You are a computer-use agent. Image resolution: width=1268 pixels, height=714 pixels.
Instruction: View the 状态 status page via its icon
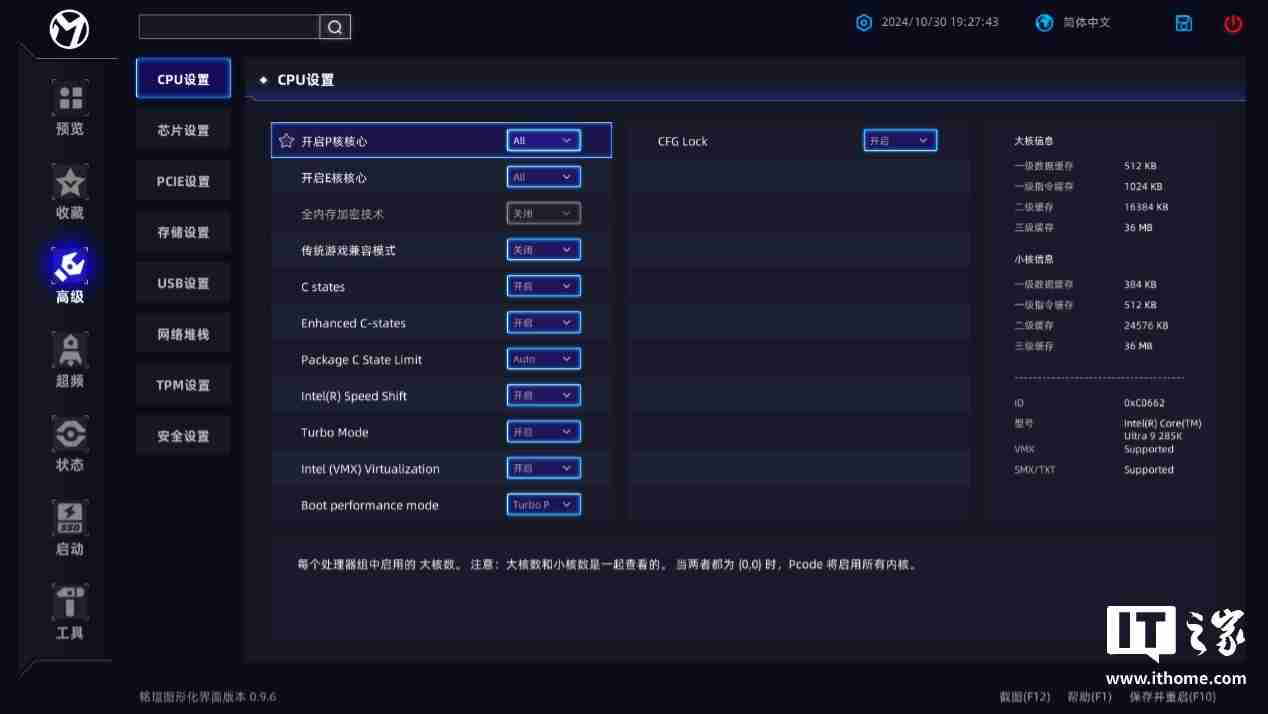[69, 444]
